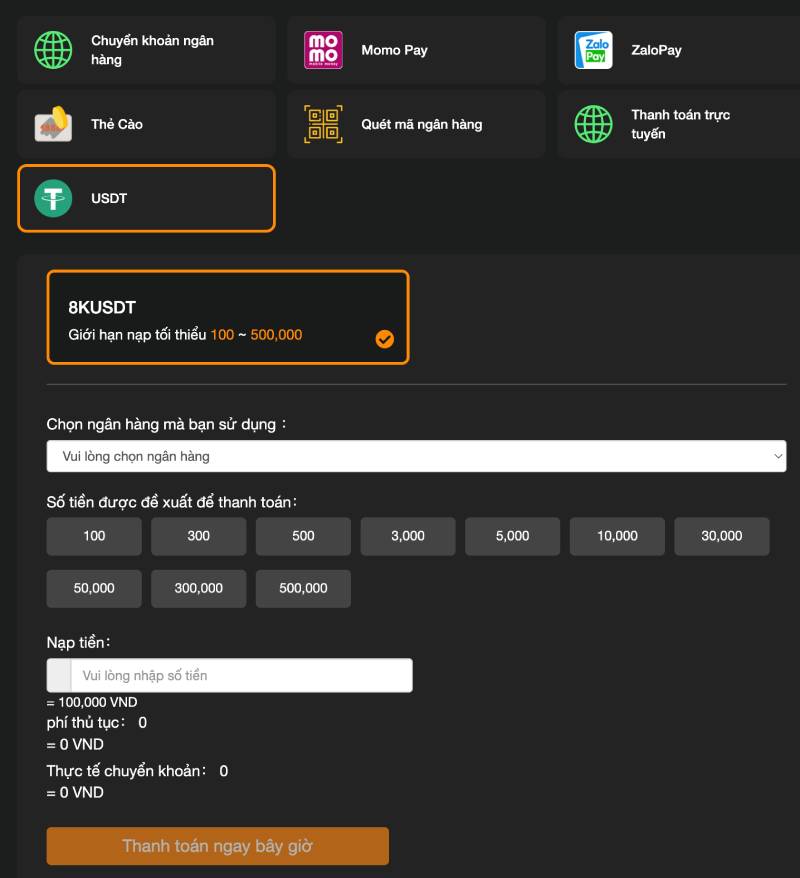
Task: Select the Momo Pay logo icon
Action: pos(323,50)
